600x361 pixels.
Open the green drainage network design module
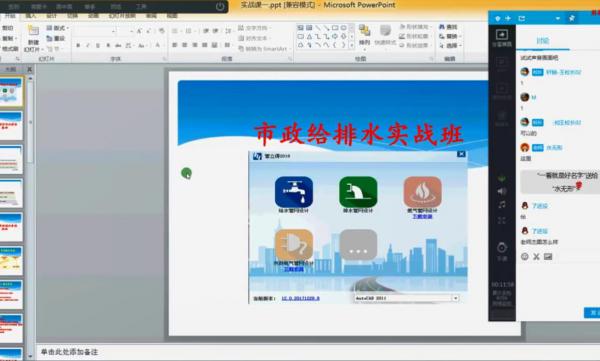[x=358, y=192]
